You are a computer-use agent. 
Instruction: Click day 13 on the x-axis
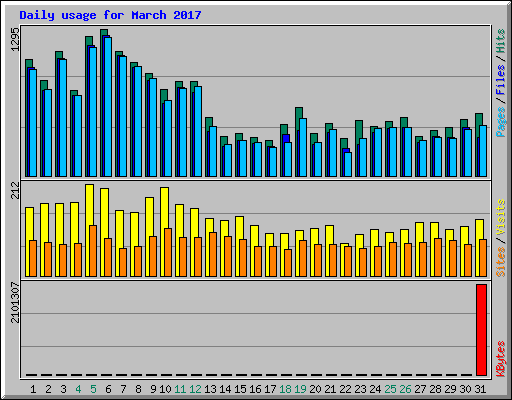pyautogui.click(x=210, y=389)
